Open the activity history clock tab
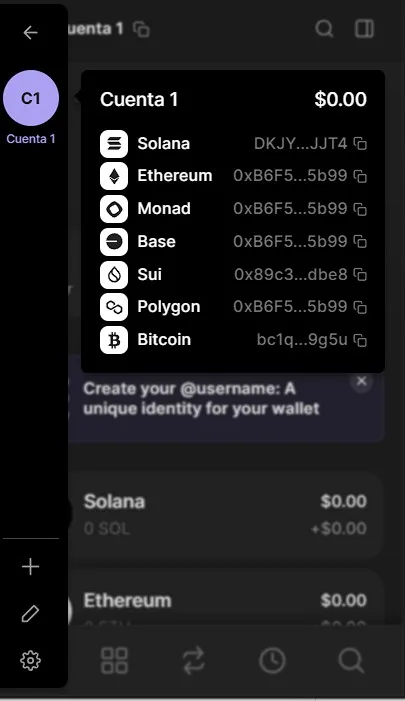The image size is (405, 701). (272, 660)
